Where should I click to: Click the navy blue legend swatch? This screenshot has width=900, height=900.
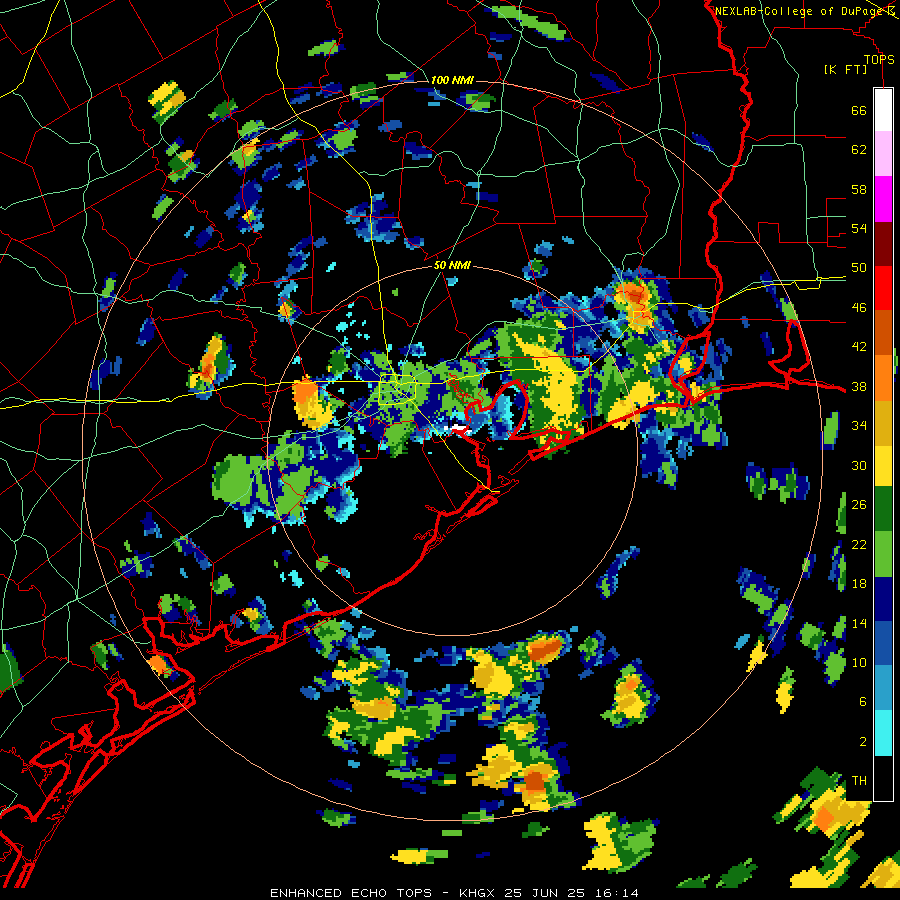[x=883, y=599]
